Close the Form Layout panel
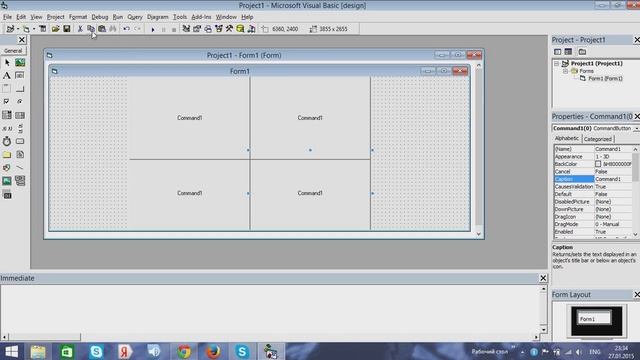 637,294
